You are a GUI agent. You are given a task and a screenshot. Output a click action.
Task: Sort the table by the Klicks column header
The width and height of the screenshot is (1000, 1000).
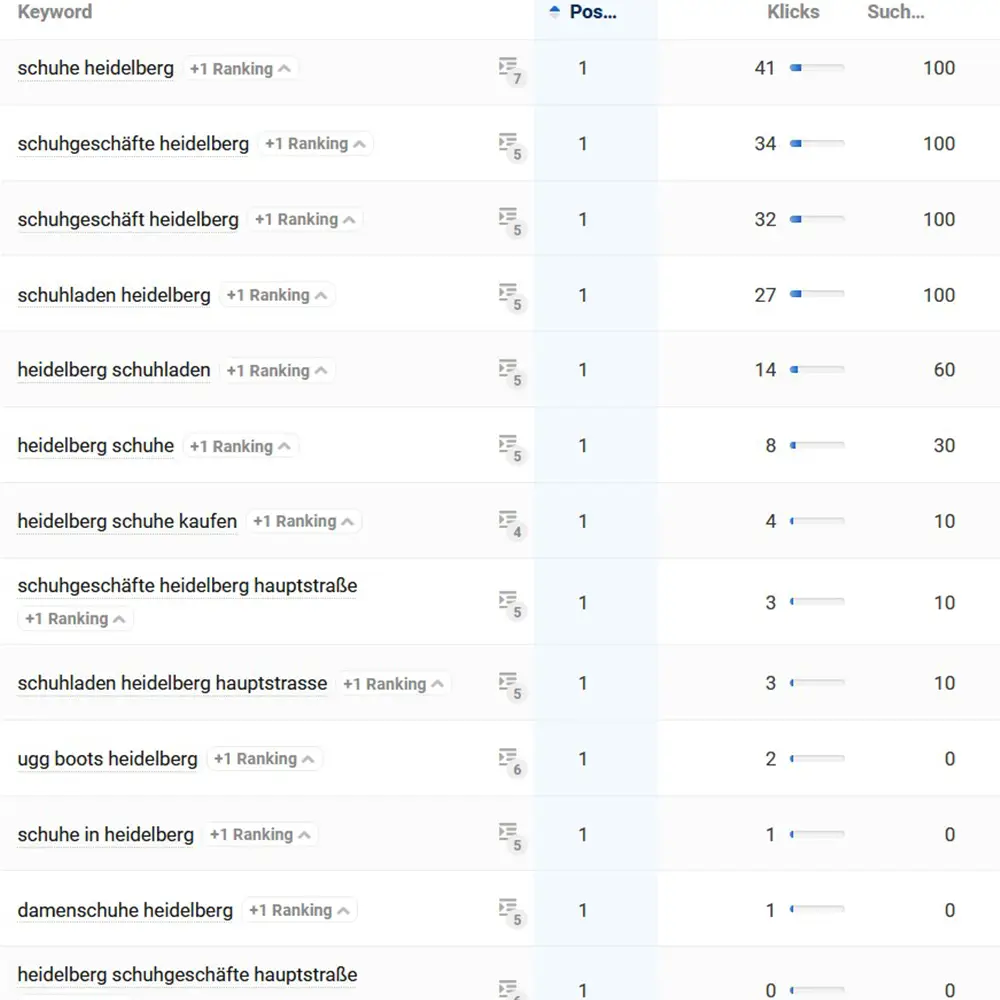pyautogui.click(x=793, y=12)
